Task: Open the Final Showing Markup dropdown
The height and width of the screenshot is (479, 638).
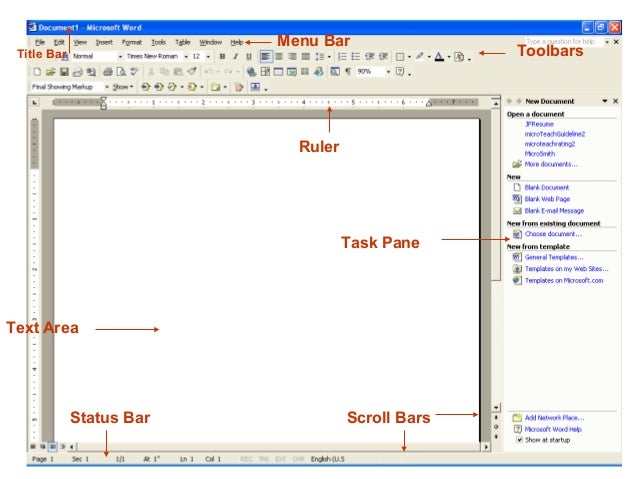Action: [x=107, y=87]
